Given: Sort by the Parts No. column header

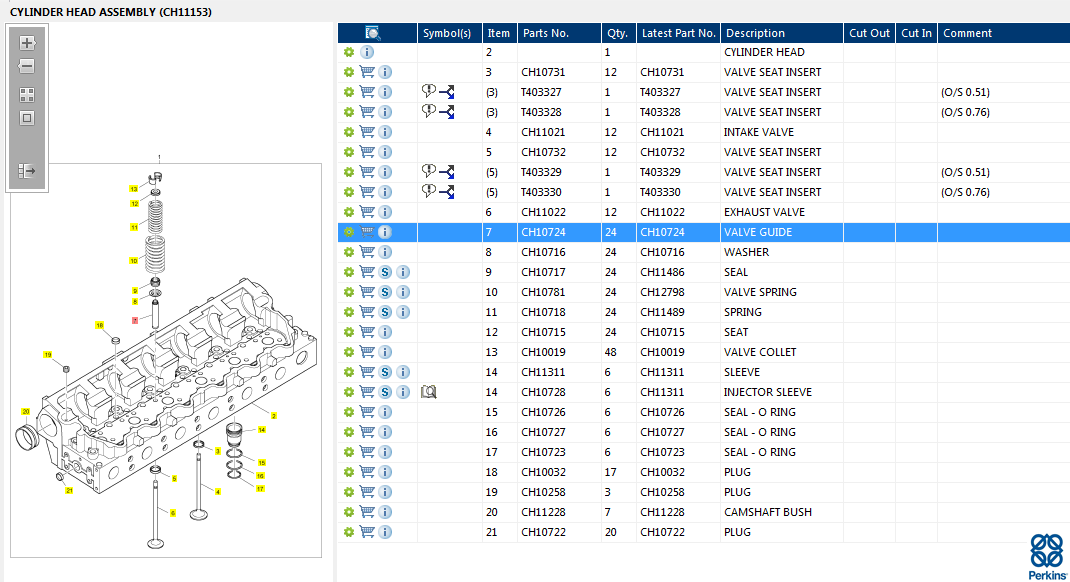Looking at the screenshot, I should click(x=546, y=33).
